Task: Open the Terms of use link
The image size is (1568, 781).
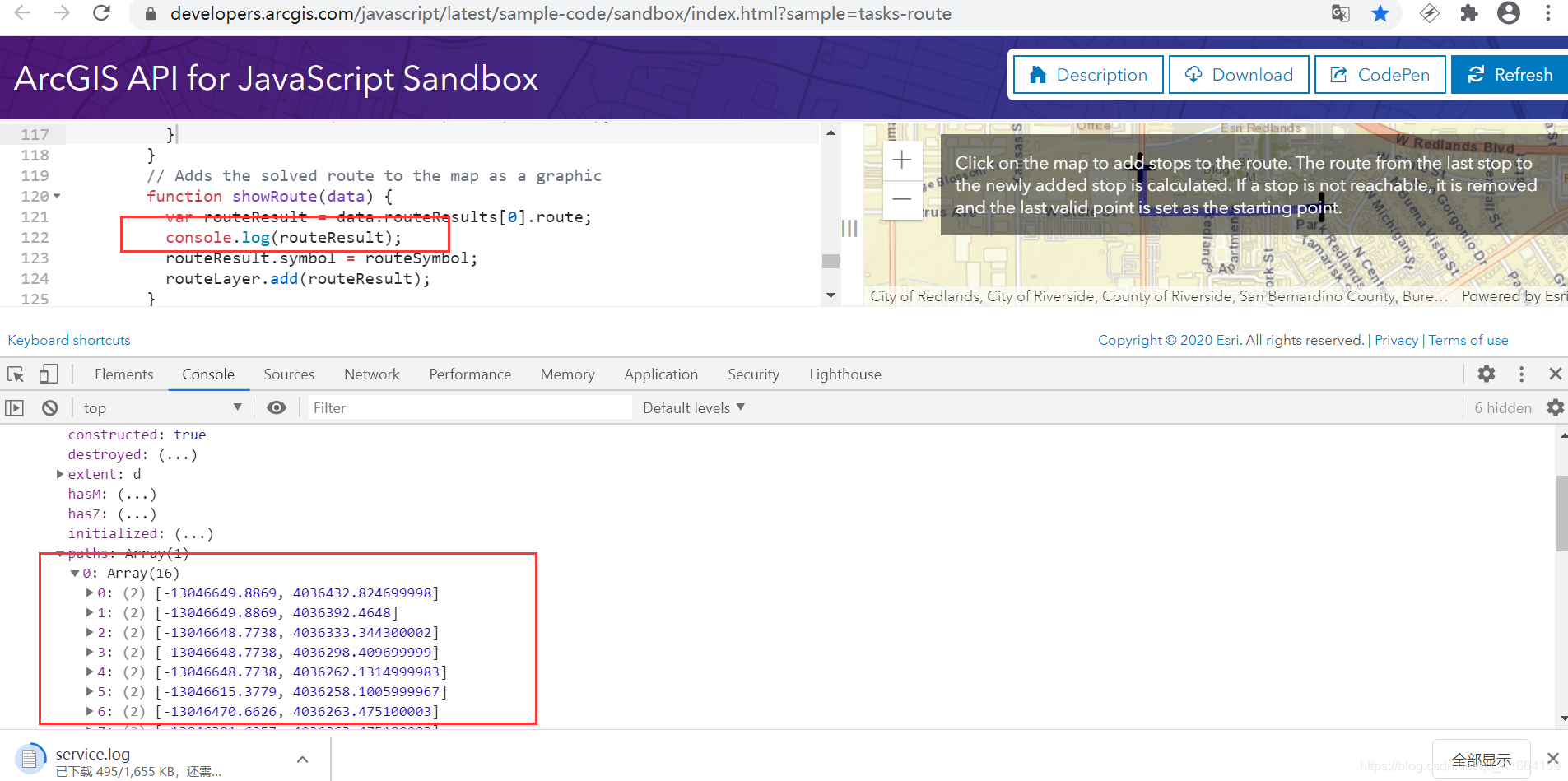Action: tap(1468, 340)
